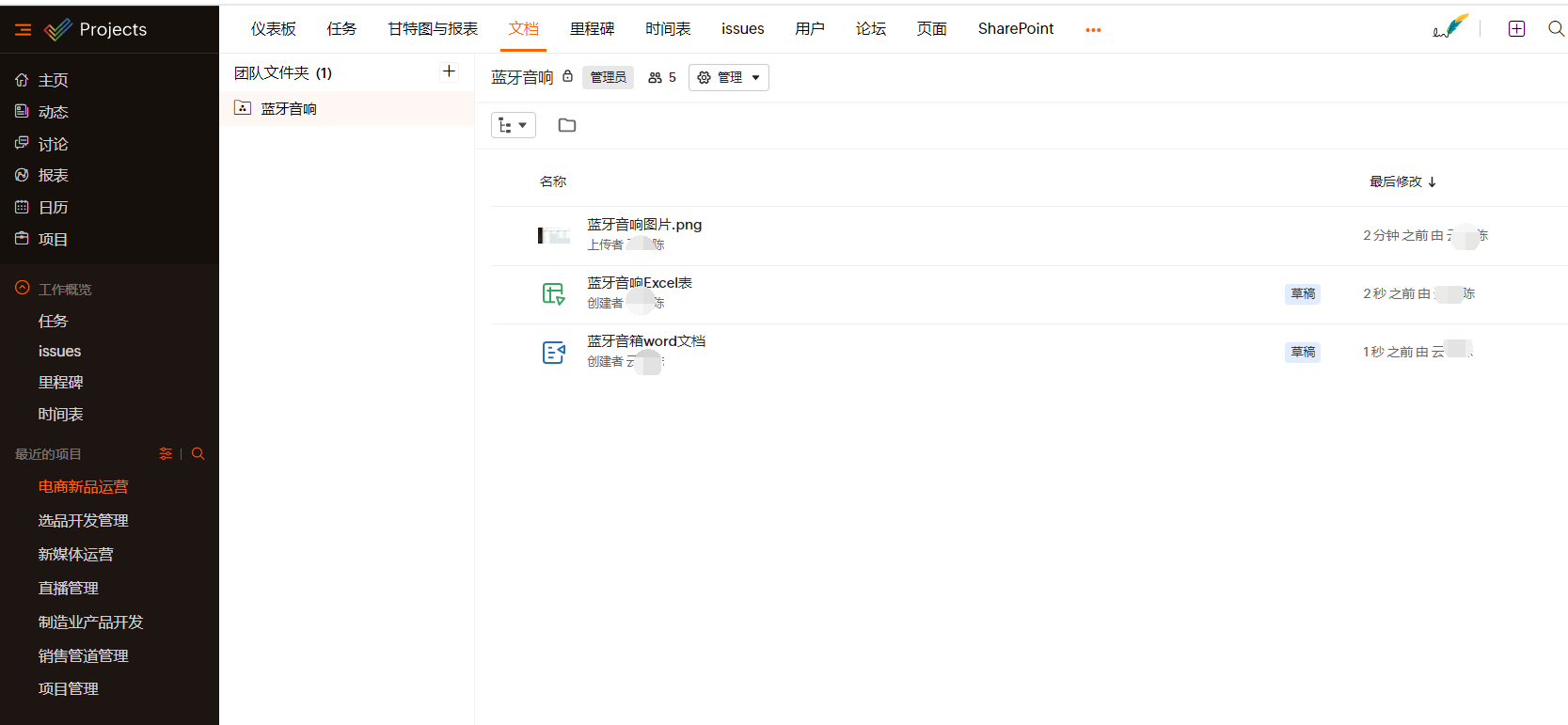
Task: Open the 管理 dropdown button
Action: tap(728, 77)
